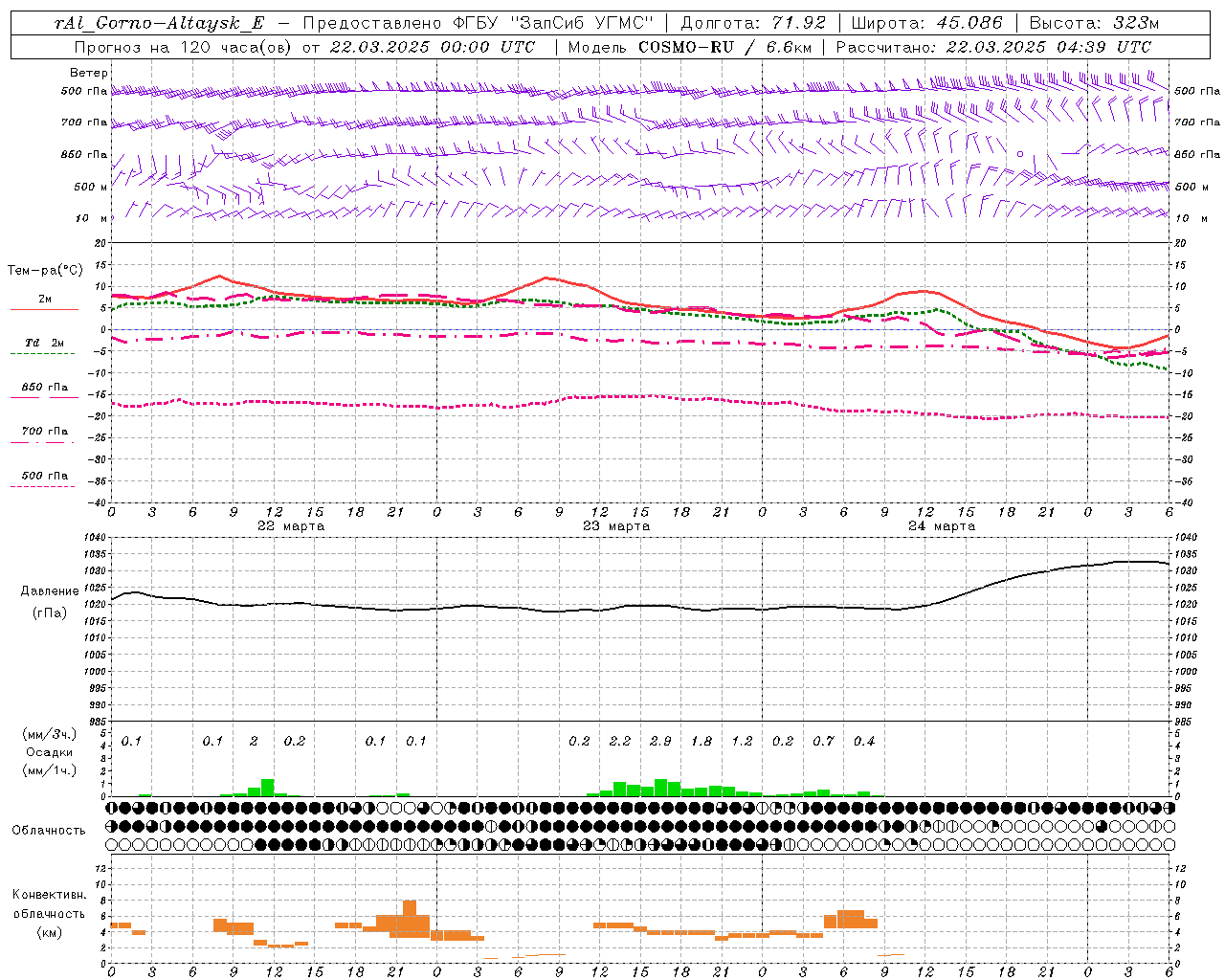Click the Td 2м dew point legend entry
This screenshot has width=1225, height=980.
(44, 343)
